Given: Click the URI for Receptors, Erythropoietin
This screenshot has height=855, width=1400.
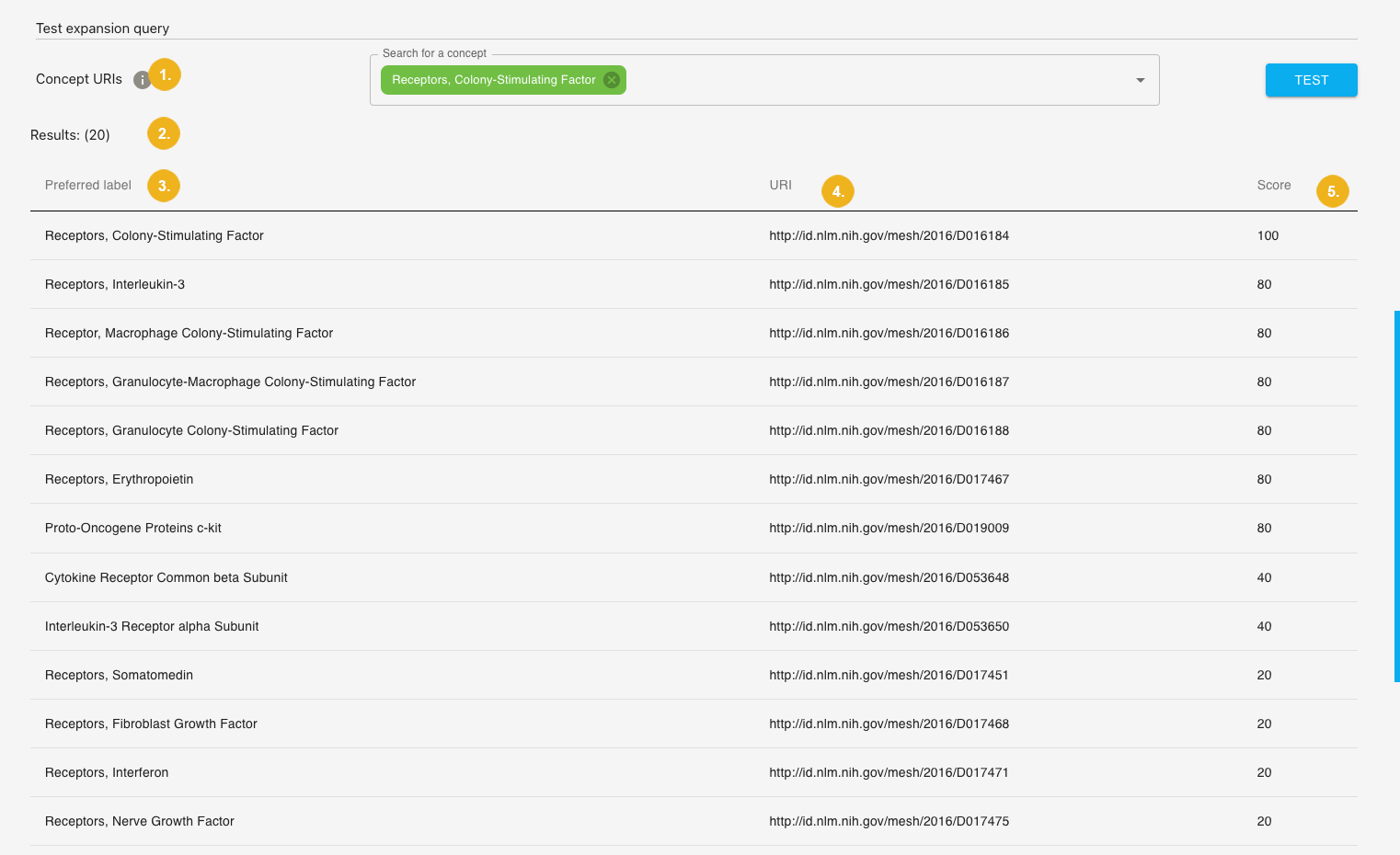Looking at the screenshot, I should point(889,479).
